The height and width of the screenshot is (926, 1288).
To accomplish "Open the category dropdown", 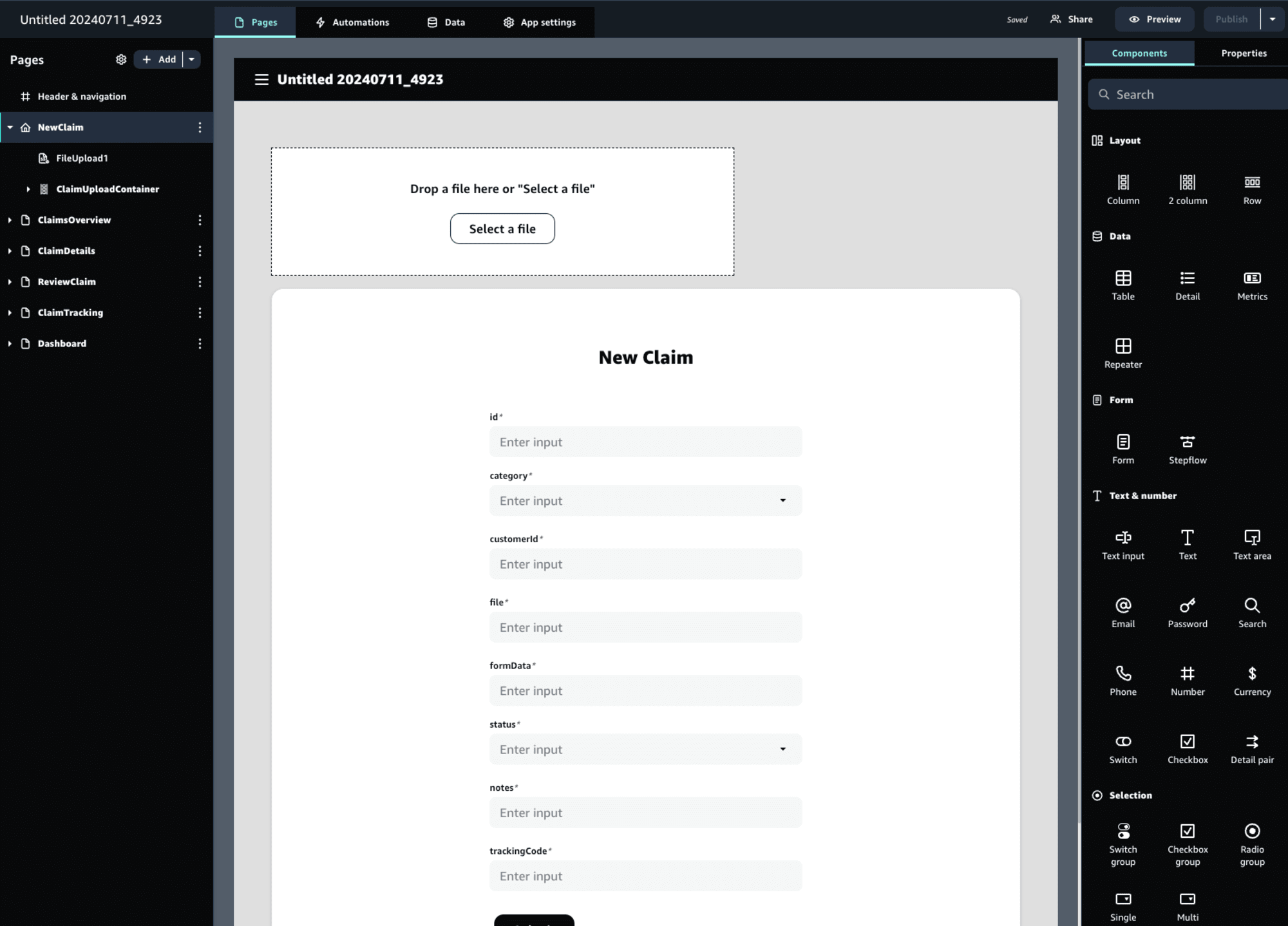I will pyautogui.click(x=645, y=500).
